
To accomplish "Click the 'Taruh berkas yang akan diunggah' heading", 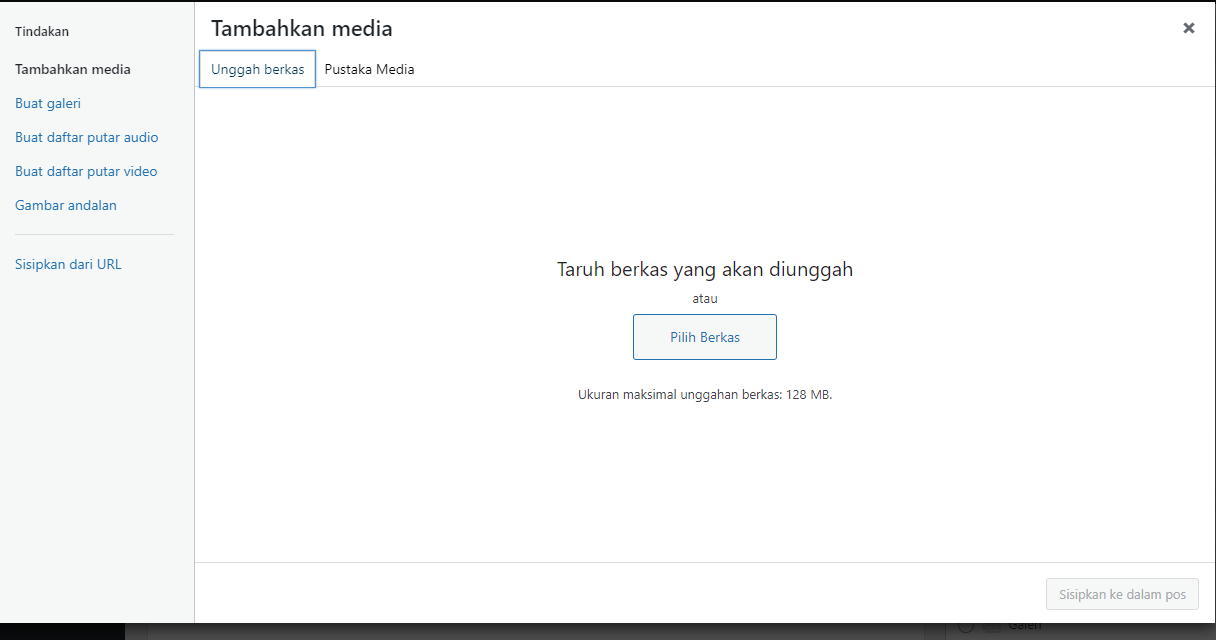I will point(704,269).
